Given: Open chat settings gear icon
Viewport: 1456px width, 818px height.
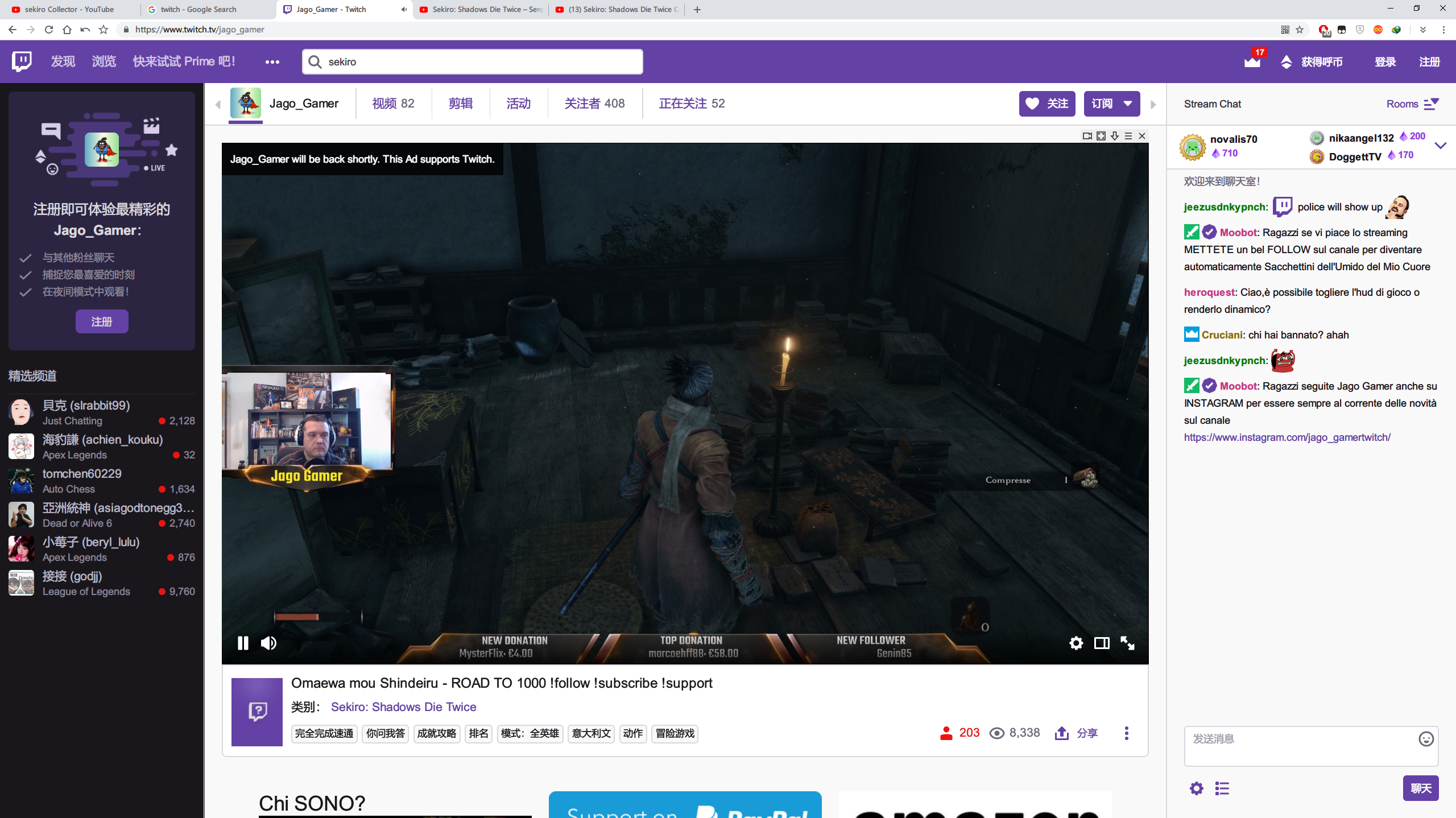Looking at the screenshot, I should coord(1197,788).
